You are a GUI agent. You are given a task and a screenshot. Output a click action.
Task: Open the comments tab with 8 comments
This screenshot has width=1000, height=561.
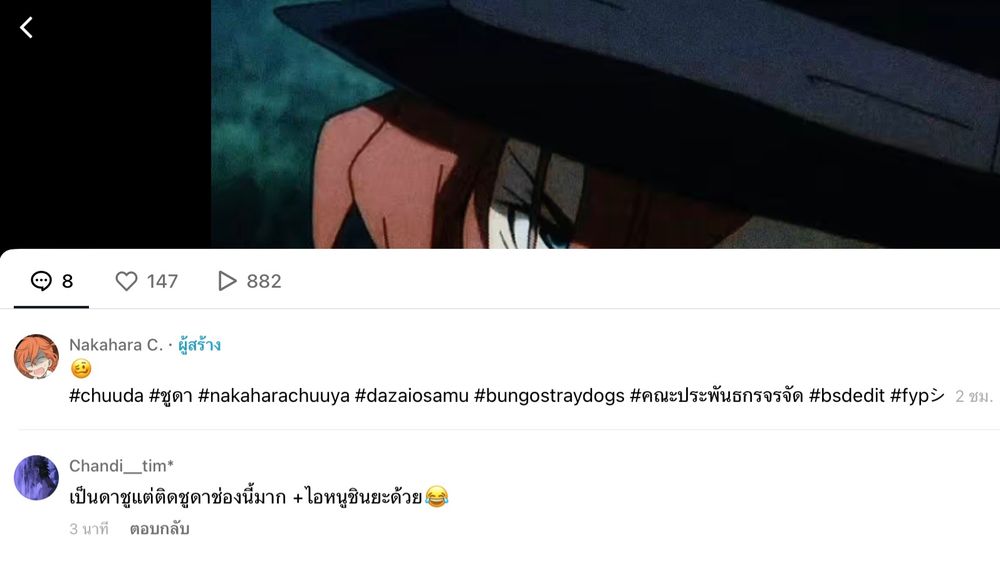pyautogui.click(x=52, y=281)
